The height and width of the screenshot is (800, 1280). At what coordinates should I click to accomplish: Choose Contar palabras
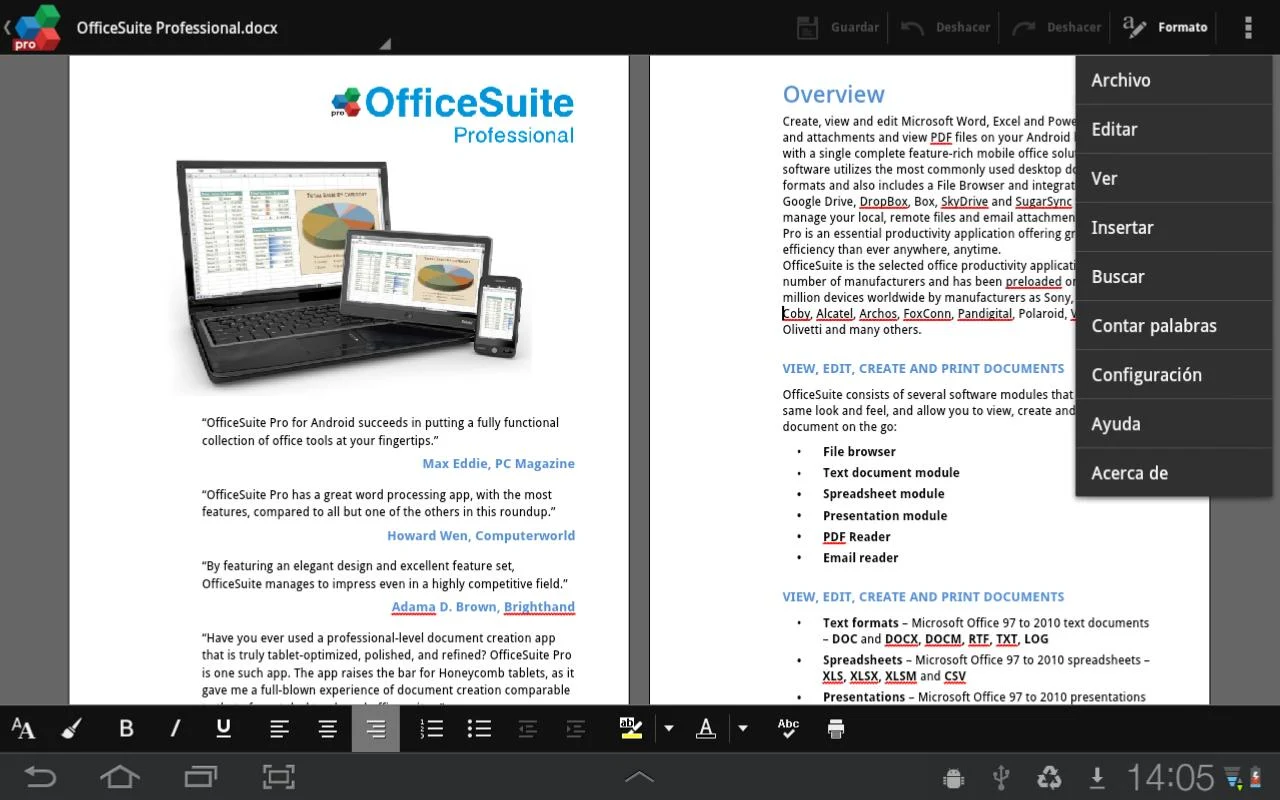(x=1173, y=325)
